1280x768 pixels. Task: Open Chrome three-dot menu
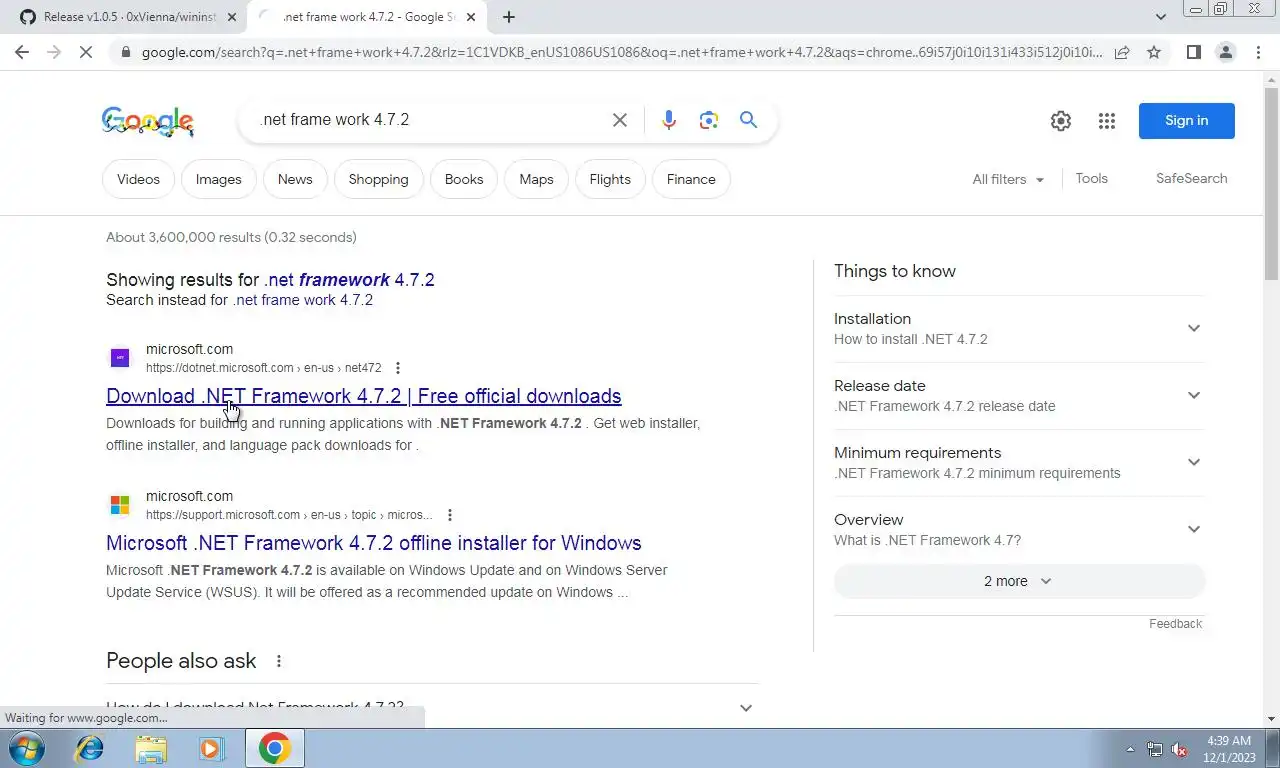pos(1258,52)
